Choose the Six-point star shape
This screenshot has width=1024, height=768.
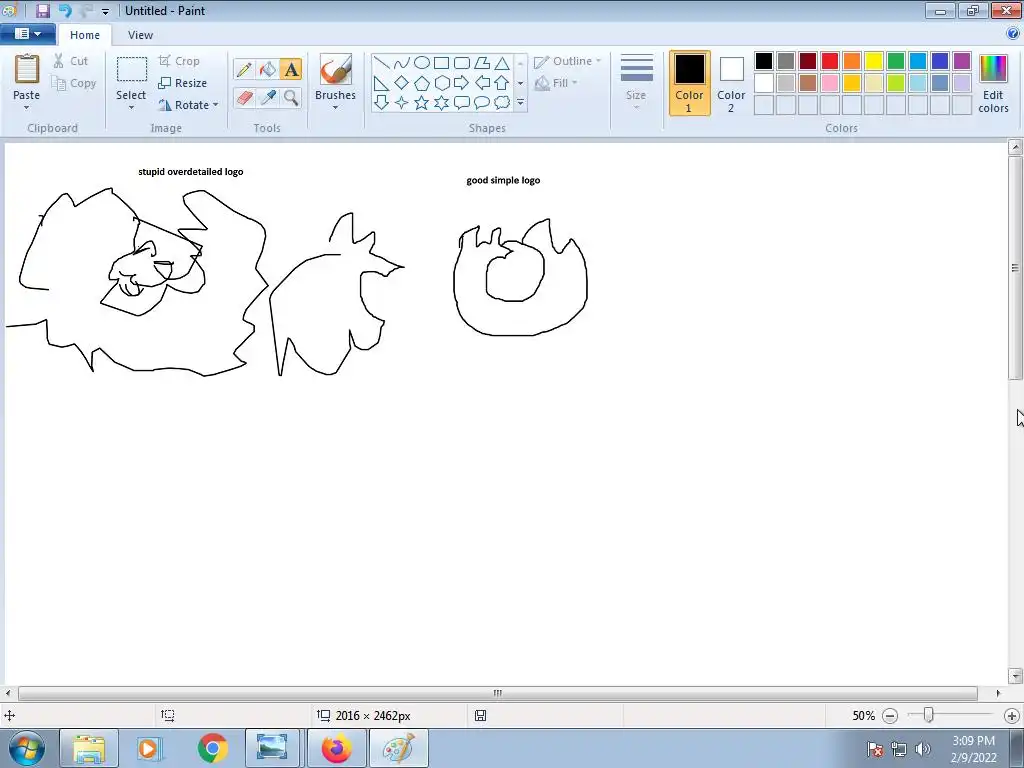(441, 103)
